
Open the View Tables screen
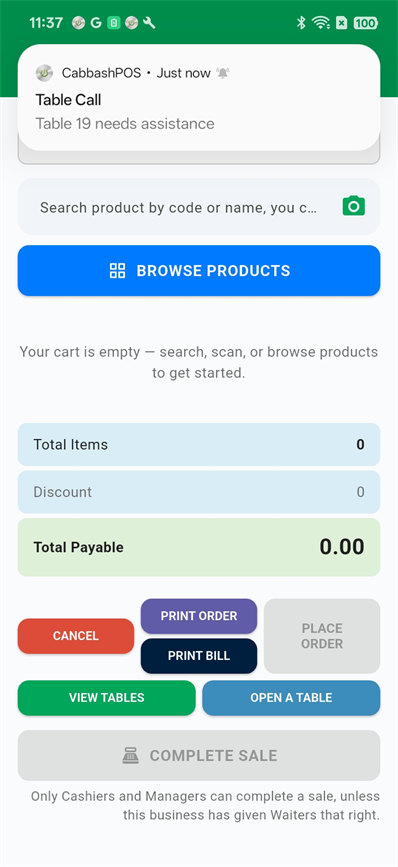pos(107,698)
